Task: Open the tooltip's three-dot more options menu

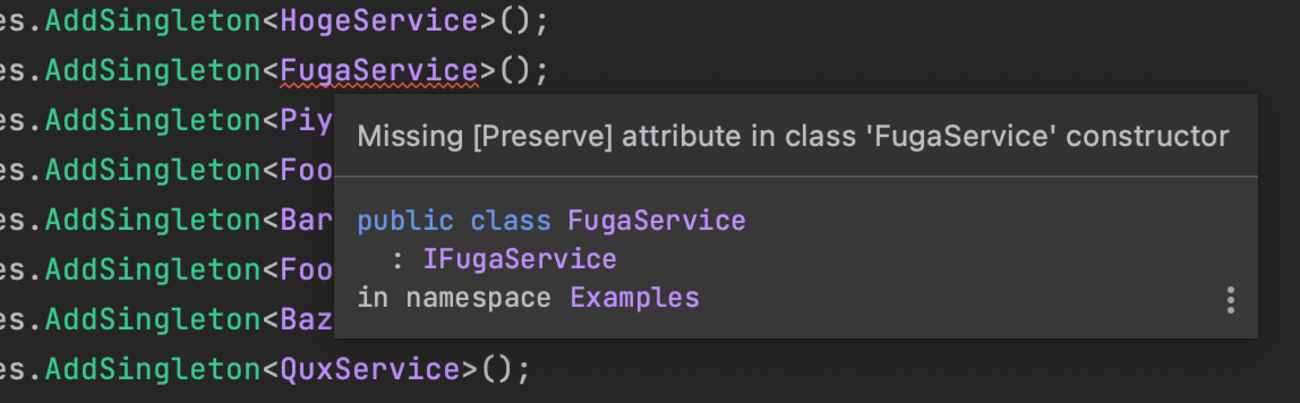Action: [x=1230, y=299]
